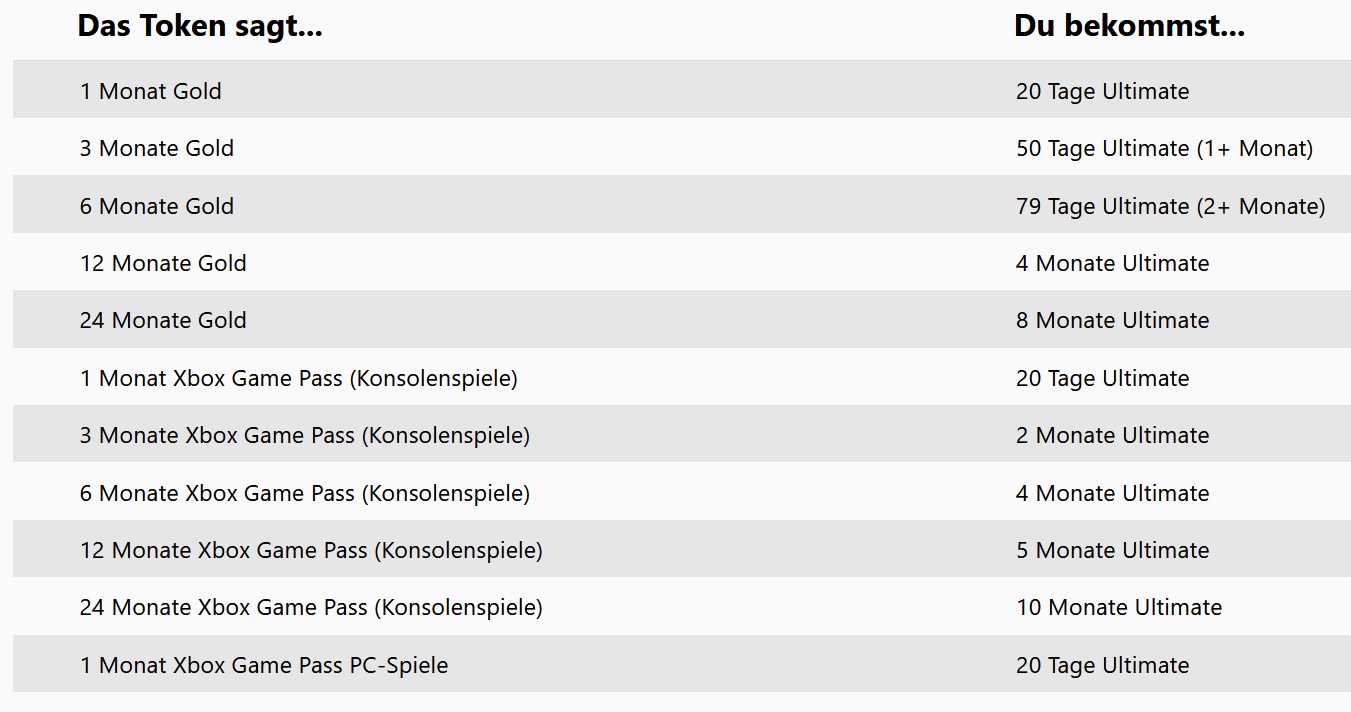The height and width of the screenshot is (712, 1351).
Task: Select '1 Monat Xbox Game Pass PC-Spiele'
Action: (264, 665)
